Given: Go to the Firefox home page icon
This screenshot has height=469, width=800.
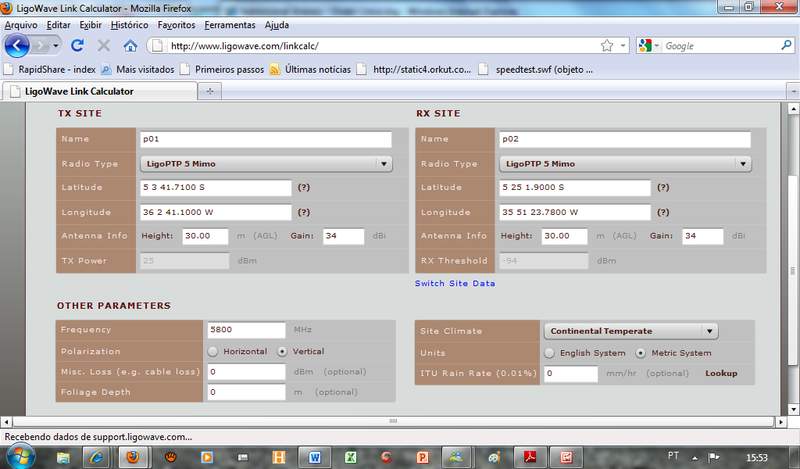Looking at the screenshot, I should (130, 46).
